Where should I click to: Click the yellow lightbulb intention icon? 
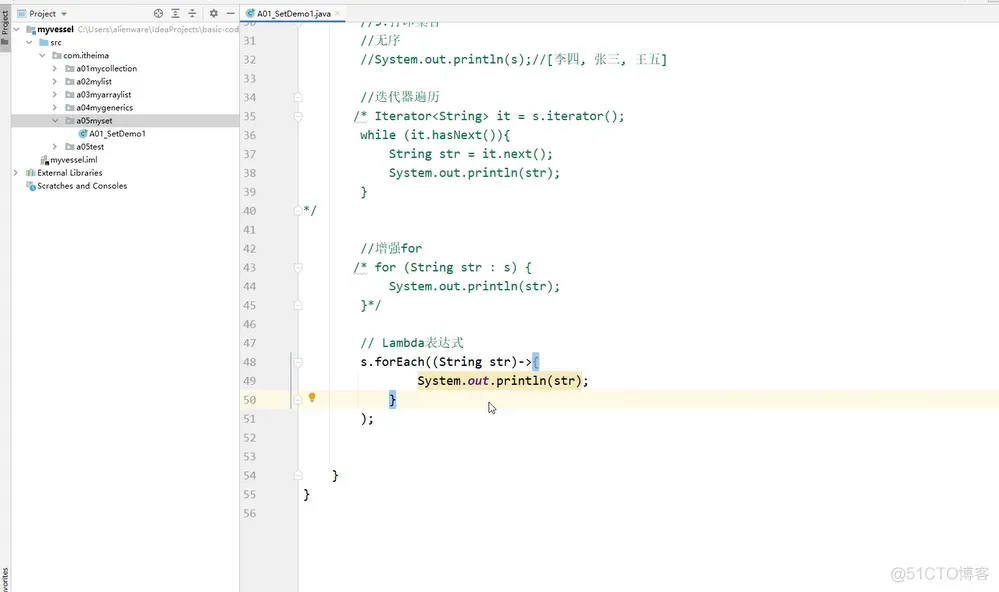(x=312, y=398)
